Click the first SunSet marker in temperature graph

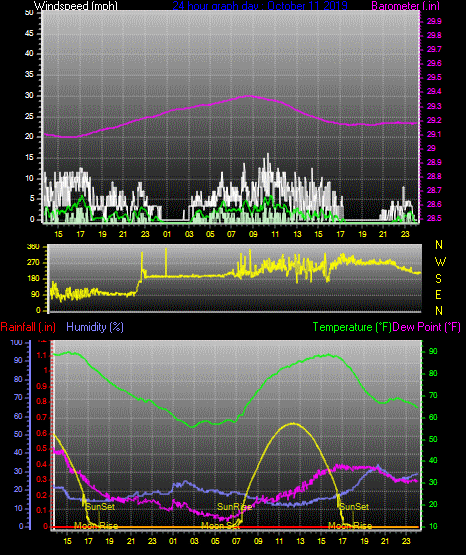tap(100, 507)
